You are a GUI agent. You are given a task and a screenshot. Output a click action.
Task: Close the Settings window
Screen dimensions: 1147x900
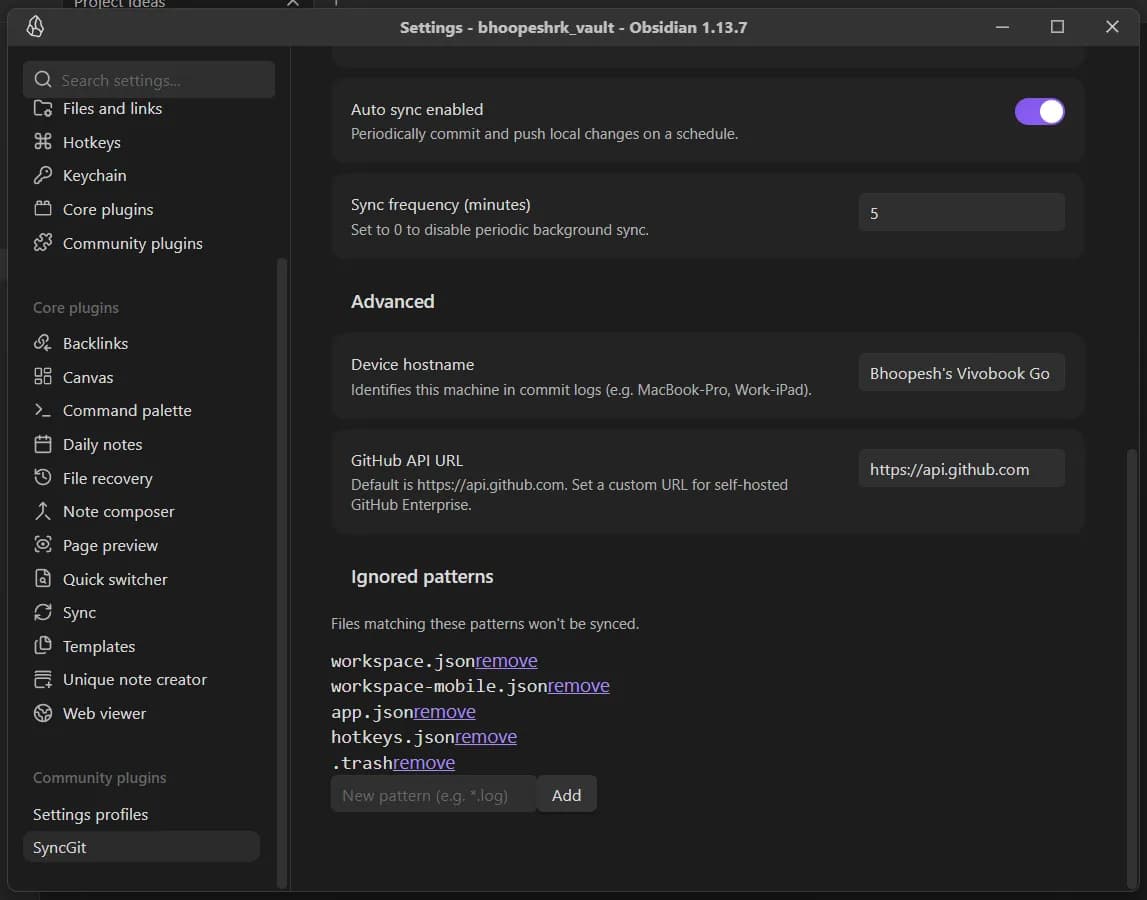[x=1112, y=27]
